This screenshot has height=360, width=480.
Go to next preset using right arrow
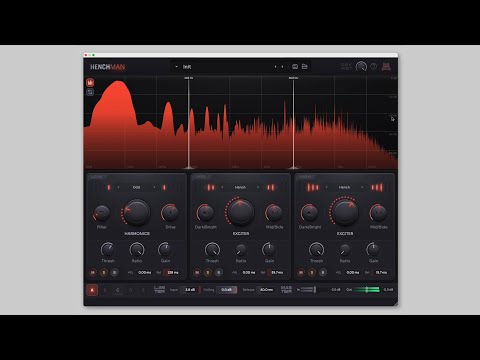pyautogui.click(x=282, y=67)
